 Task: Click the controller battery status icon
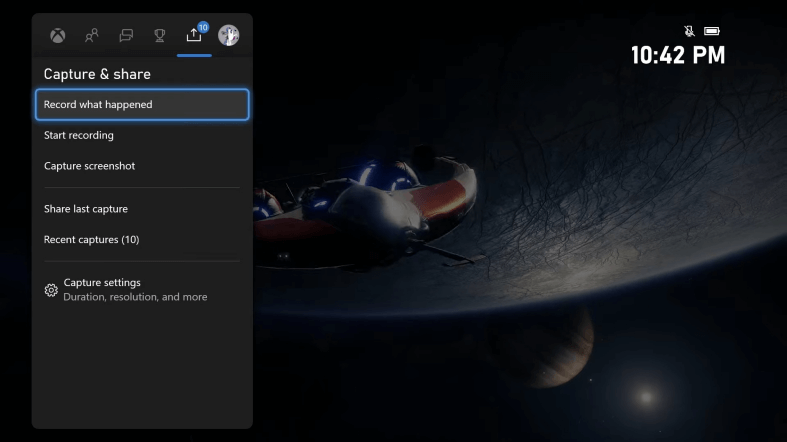[712, 31]
